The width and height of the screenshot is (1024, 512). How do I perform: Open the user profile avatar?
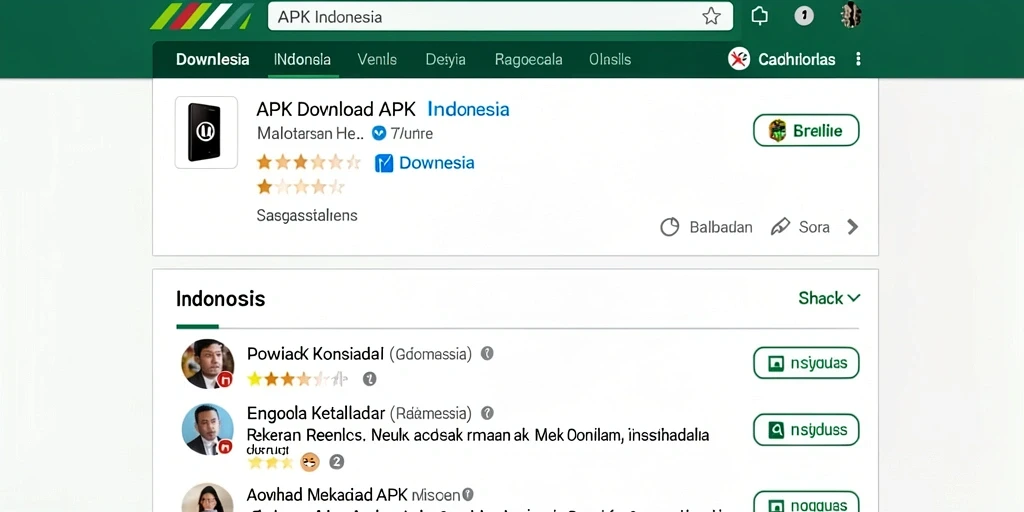[850, 15]
